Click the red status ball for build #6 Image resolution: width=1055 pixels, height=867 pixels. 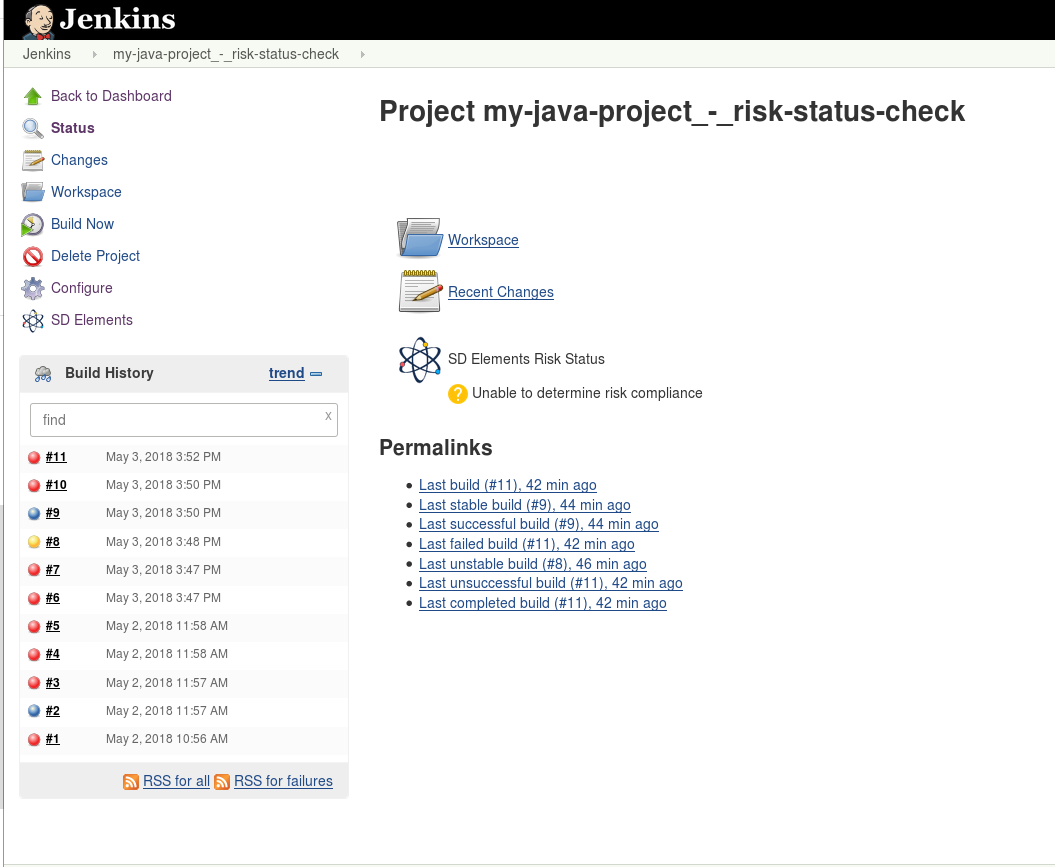(34, 598)
